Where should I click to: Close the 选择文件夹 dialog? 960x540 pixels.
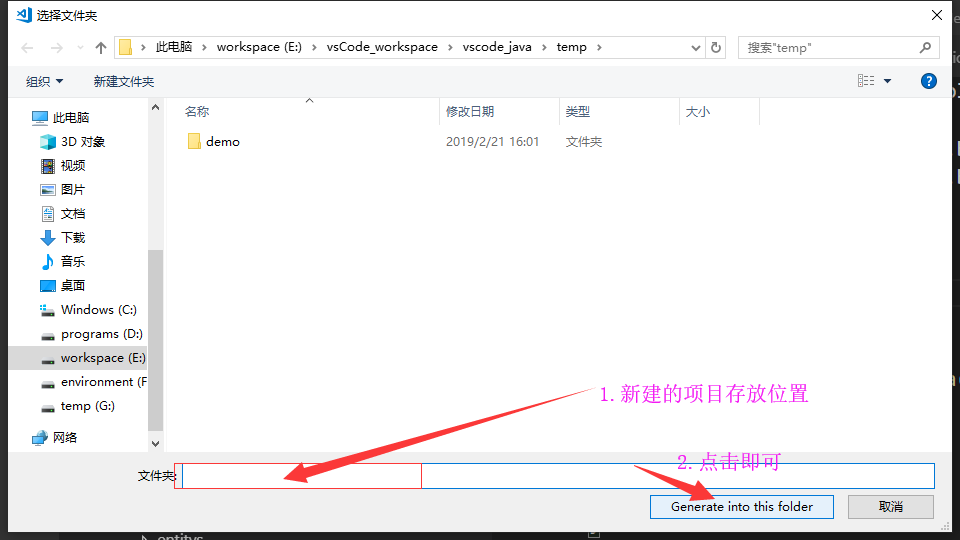937,15
